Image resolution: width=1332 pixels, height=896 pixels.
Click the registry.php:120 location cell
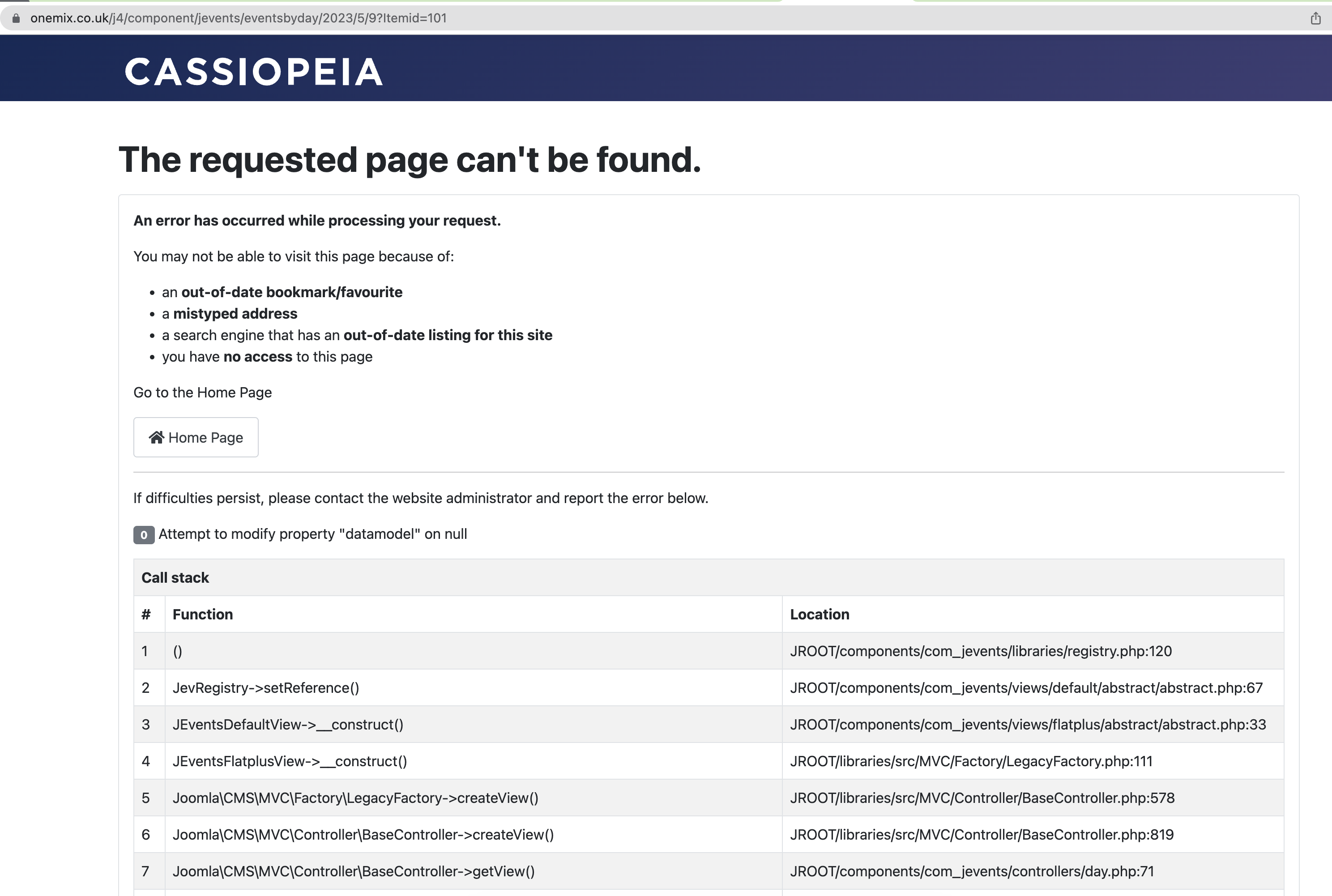click(1033, 651)
